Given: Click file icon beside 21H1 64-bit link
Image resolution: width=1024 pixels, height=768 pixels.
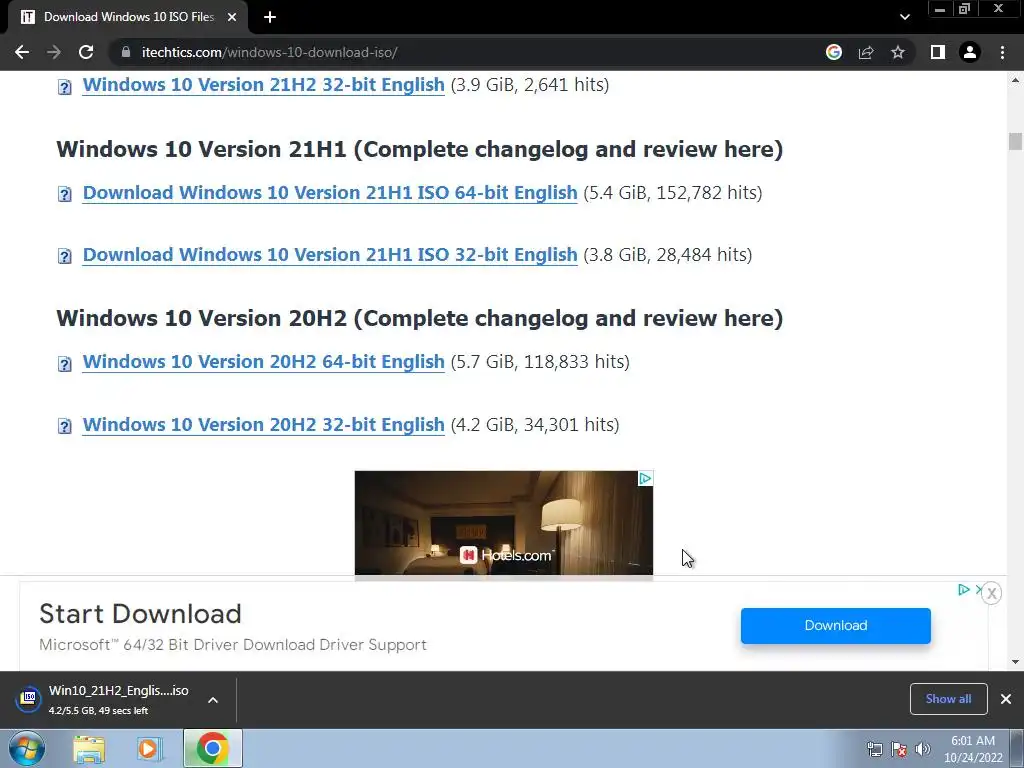Looking at the screenshot, I should tap(65, 195).
